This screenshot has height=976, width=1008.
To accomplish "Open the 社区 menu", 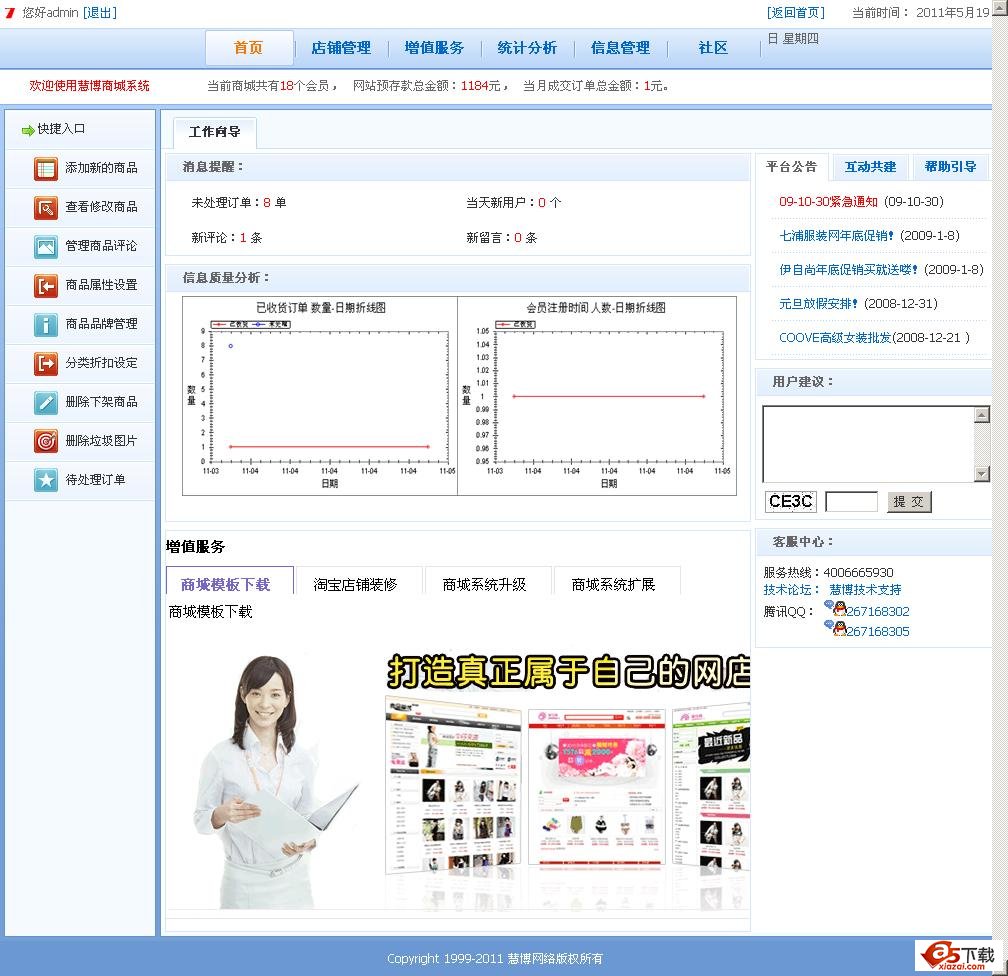I will (713, 48).
